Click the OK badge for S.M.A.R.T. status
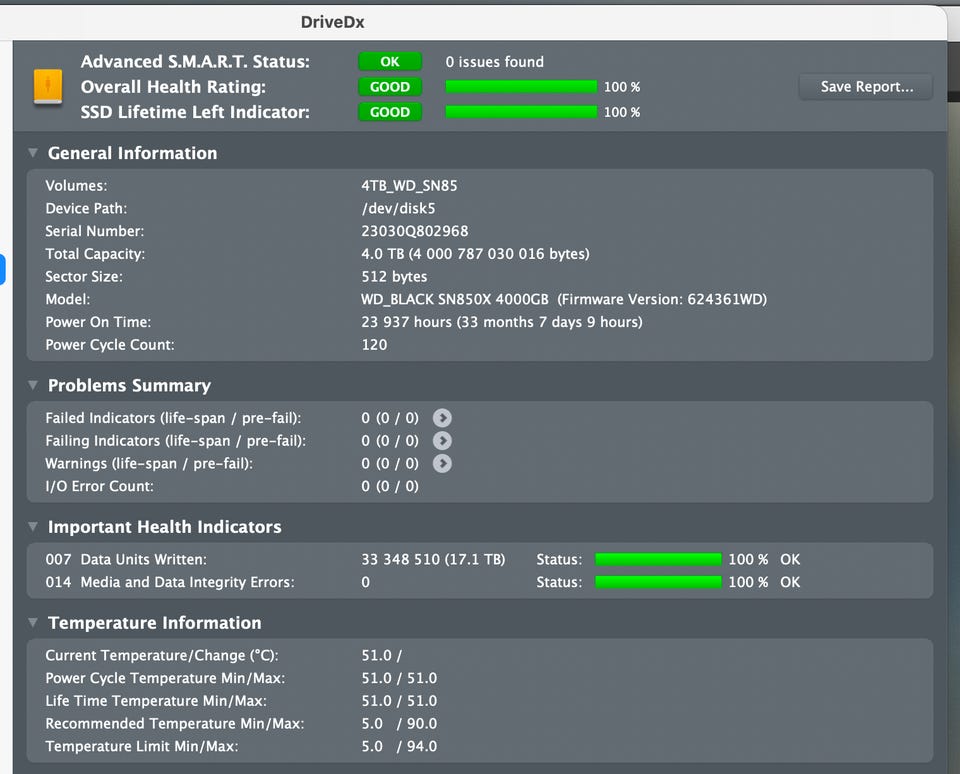The height and width of the screenshot is (774, 960). [x=390, y=61]
